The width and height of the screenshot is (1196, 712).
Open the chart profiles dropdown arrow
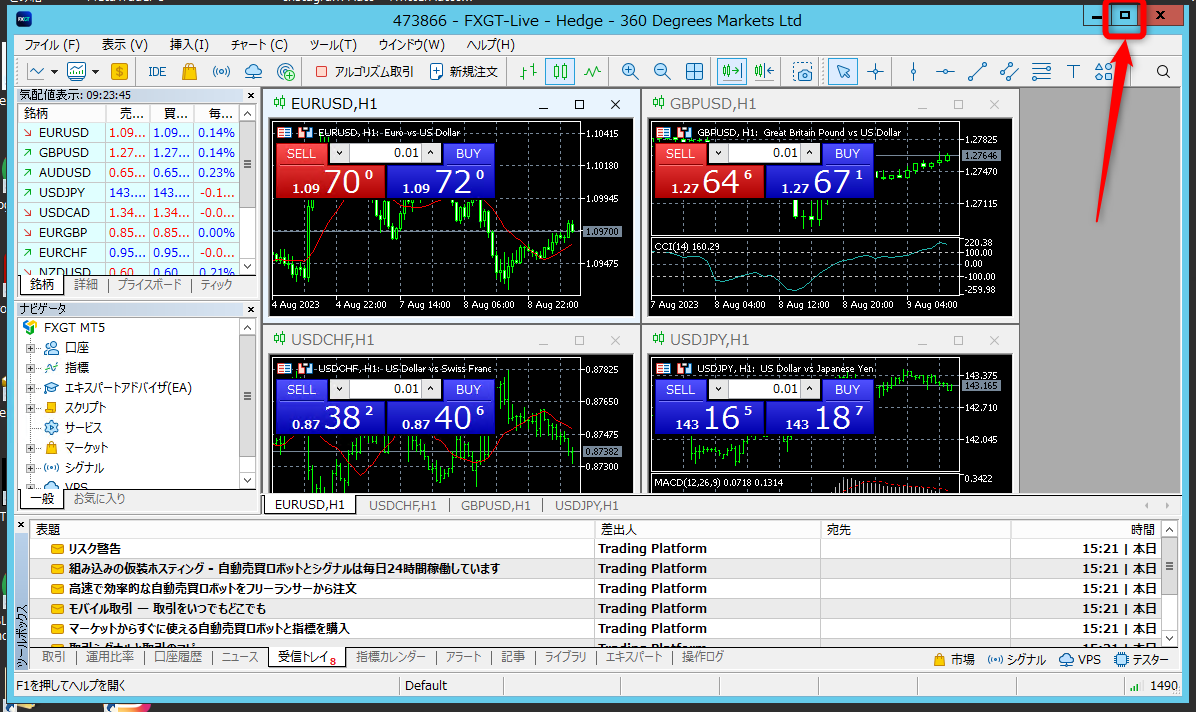[x=95, y=72]
